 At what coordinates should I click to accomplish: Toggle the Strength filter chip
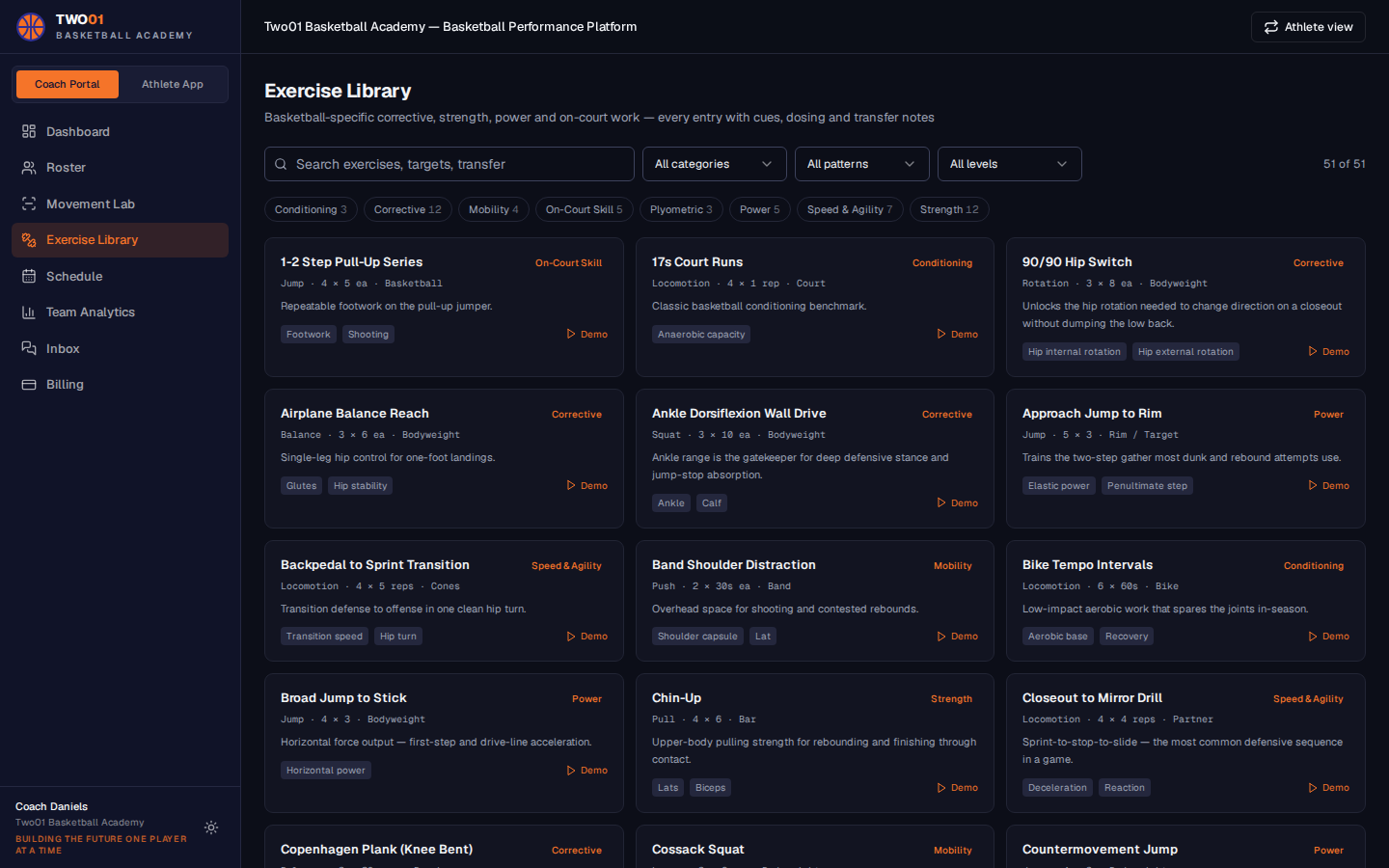[x=949, y=209]
